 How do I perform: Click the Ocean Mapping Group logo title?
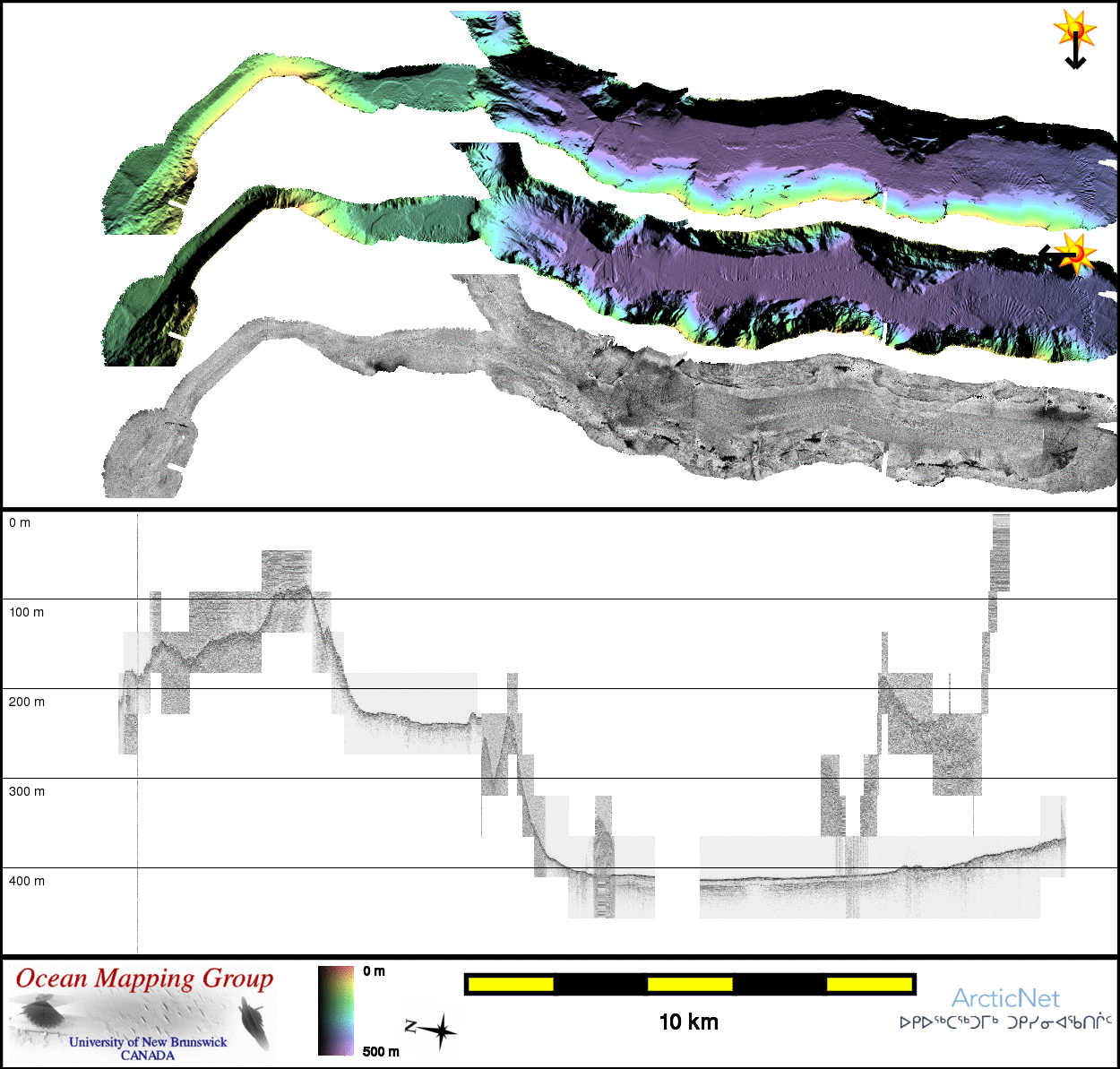[x=144, y=978]
